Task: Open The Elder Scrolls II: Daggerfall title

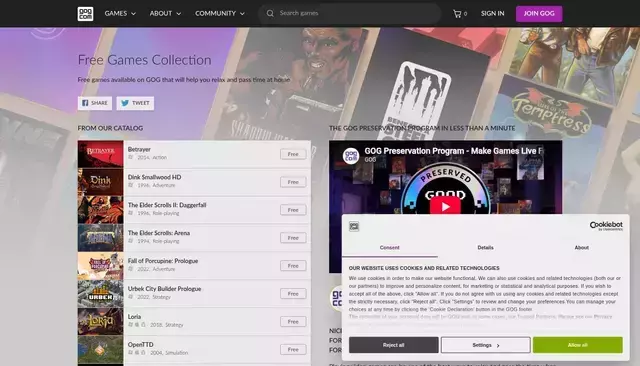Action: click(x=167, y=205)
